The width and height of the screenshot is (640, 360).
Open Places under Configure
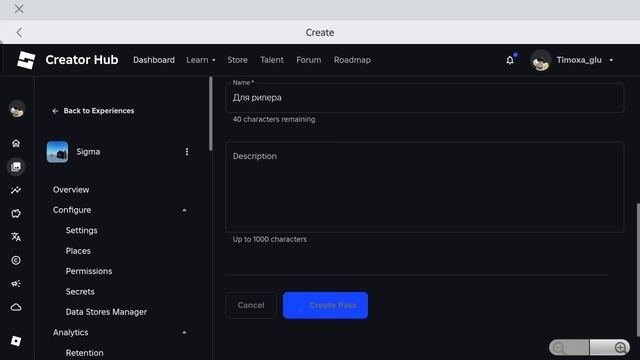point(78,251)
